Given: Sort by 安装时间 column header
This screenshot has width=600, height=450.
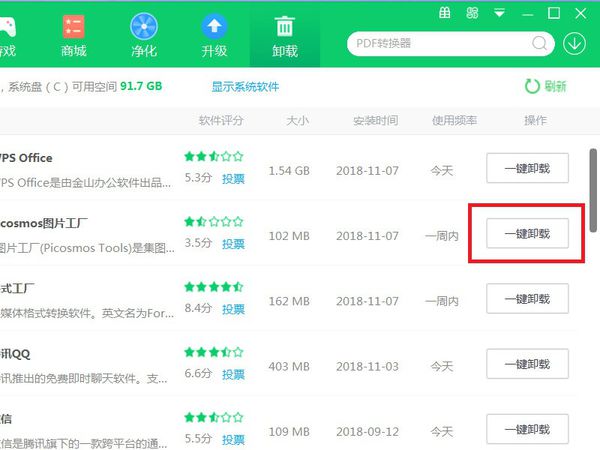Looking at the screenshot, I should (x=375, y=121).
